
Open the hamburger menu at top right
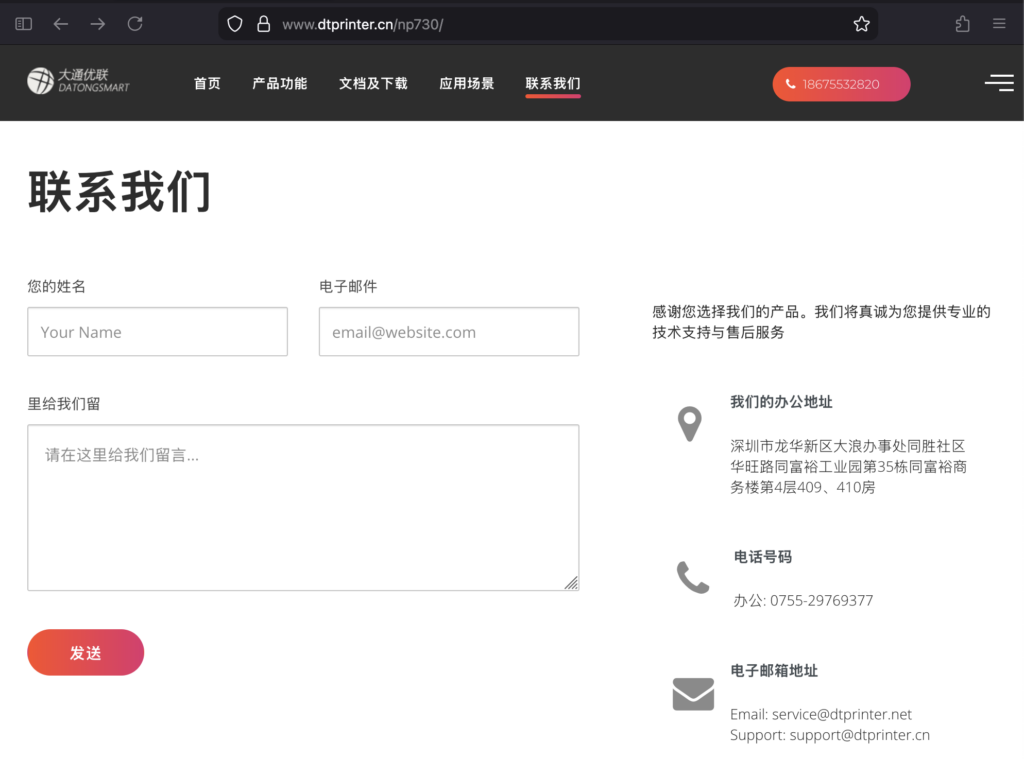point(998,83)
